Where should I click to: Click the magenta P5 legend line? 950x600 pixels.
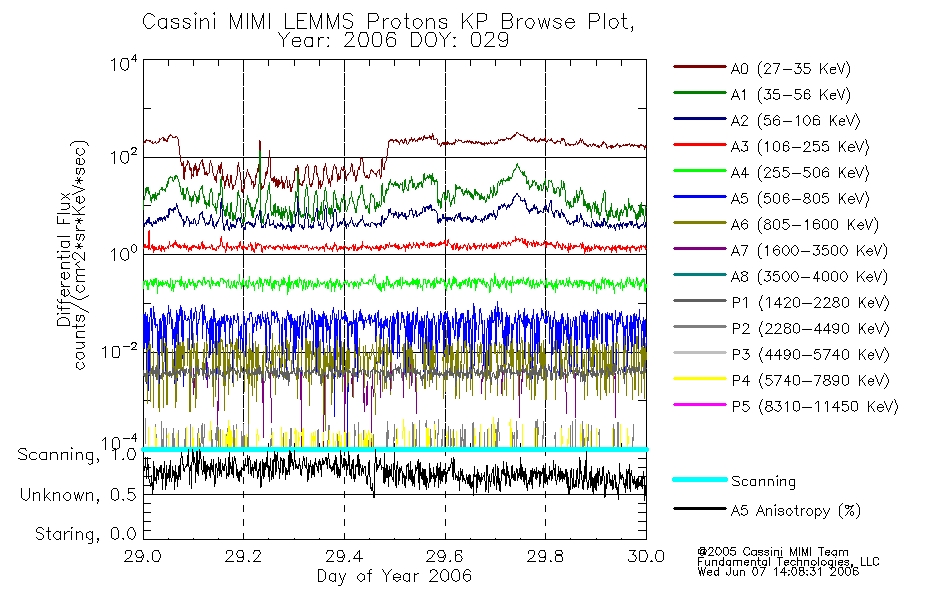click(x=700, y=404)
